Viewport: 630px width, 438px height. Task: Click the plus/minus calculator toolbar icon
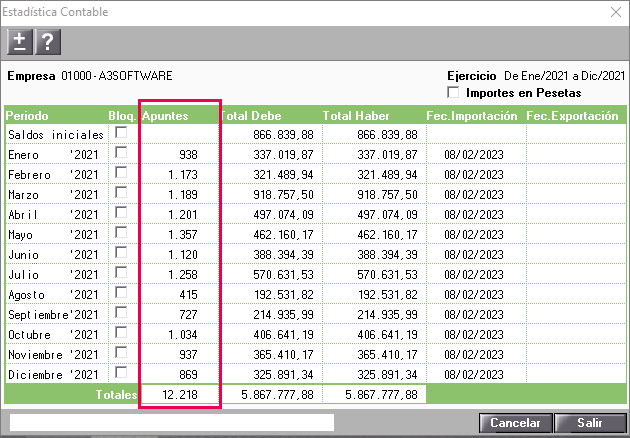[20, 42]
